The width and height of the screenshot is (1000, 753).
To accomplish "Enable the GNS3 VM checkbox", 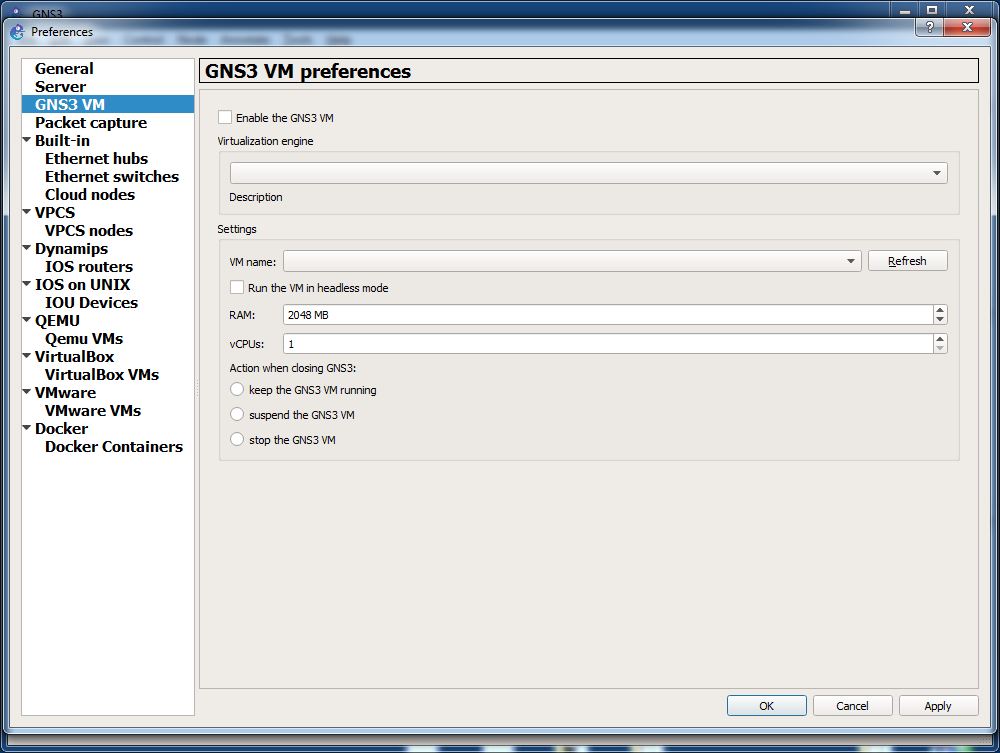I will click(224, 117).
